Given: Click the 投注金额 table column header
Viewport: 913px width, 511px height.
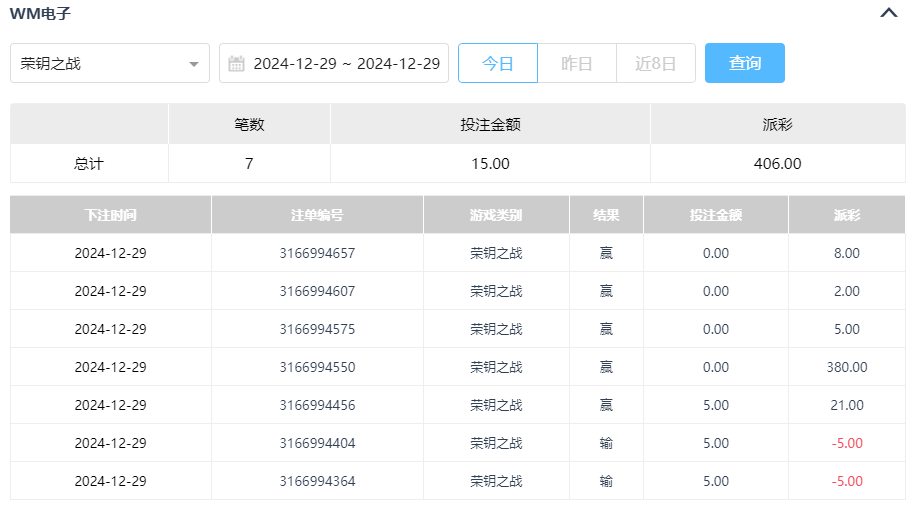Looking at the screenshot, I should point(715,215).
